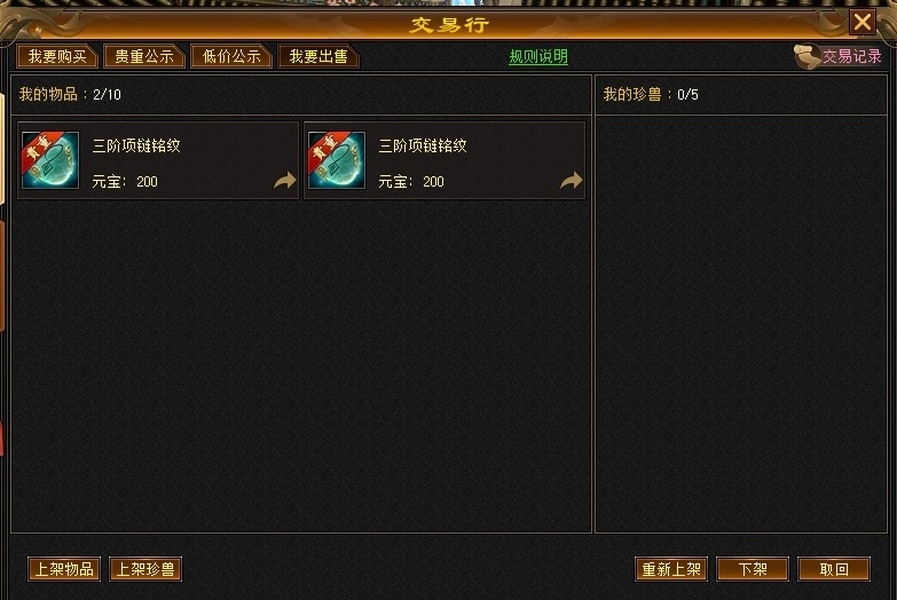This screenshot has width=897, height=600.
Task: Open the 贵重公示 tab
Action: (x=144, y=57)
